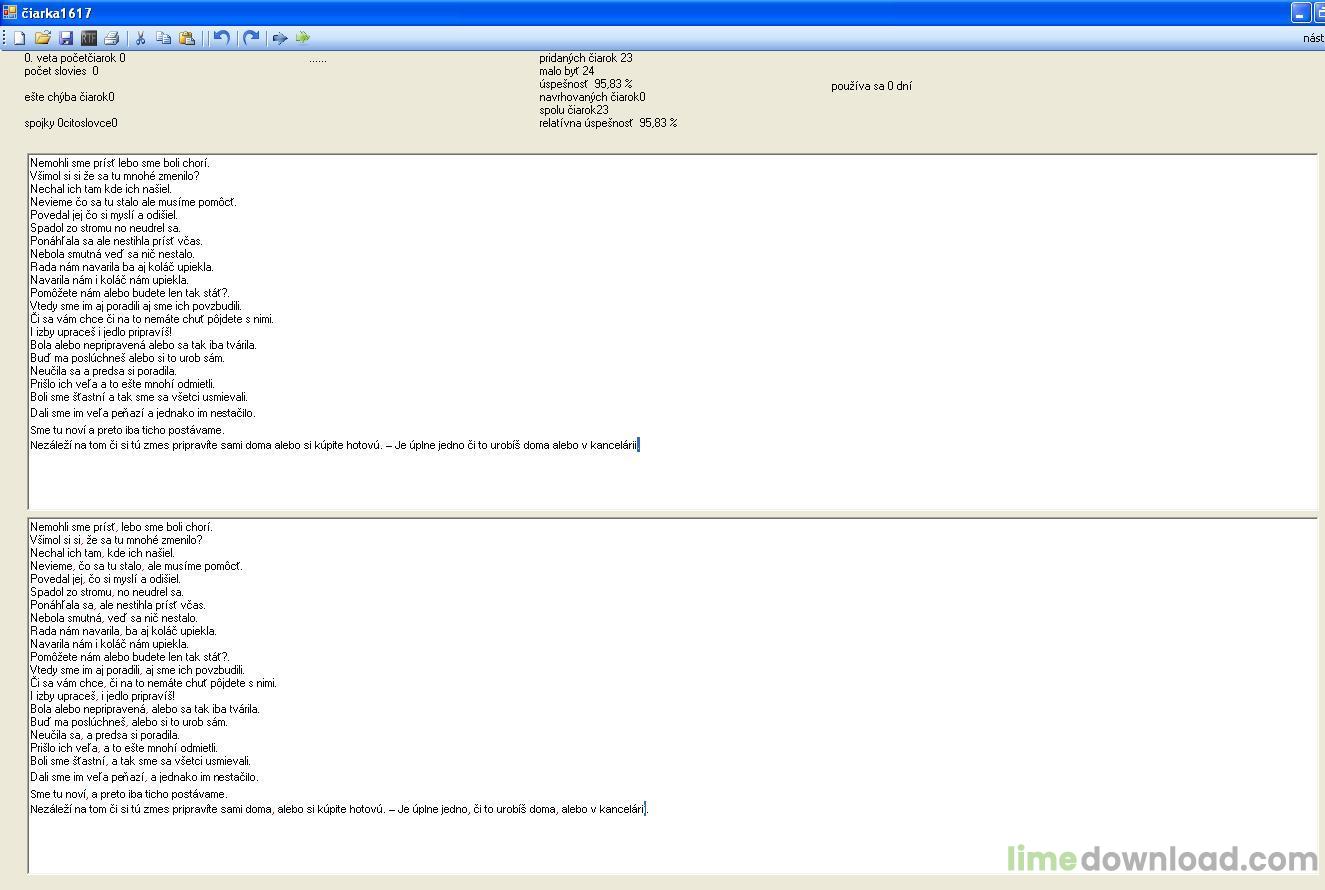Click 'Rada nám navarila, ba aj' lower line
Image resolution: width=1325 pixels, height=890 pixels.
123,631
